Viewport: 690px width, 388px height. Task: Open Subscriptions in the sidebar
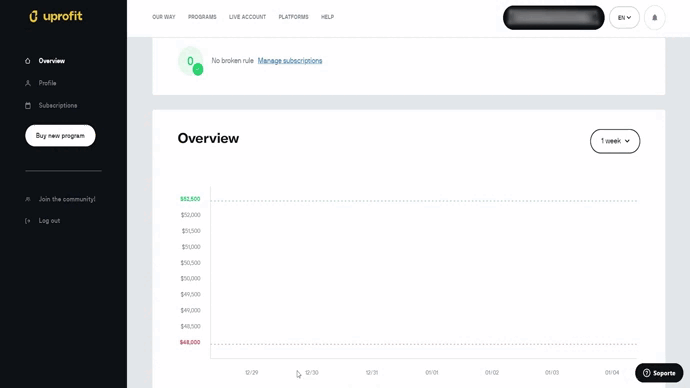(58, 106)
